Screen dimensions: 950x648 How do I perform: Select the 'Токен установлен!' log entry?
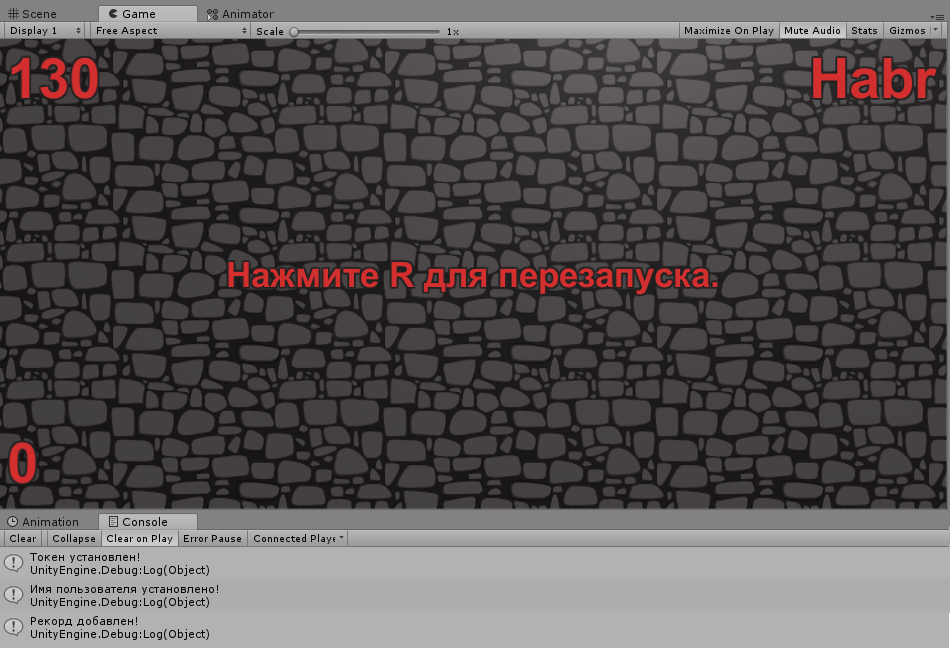tap(475, 563)
